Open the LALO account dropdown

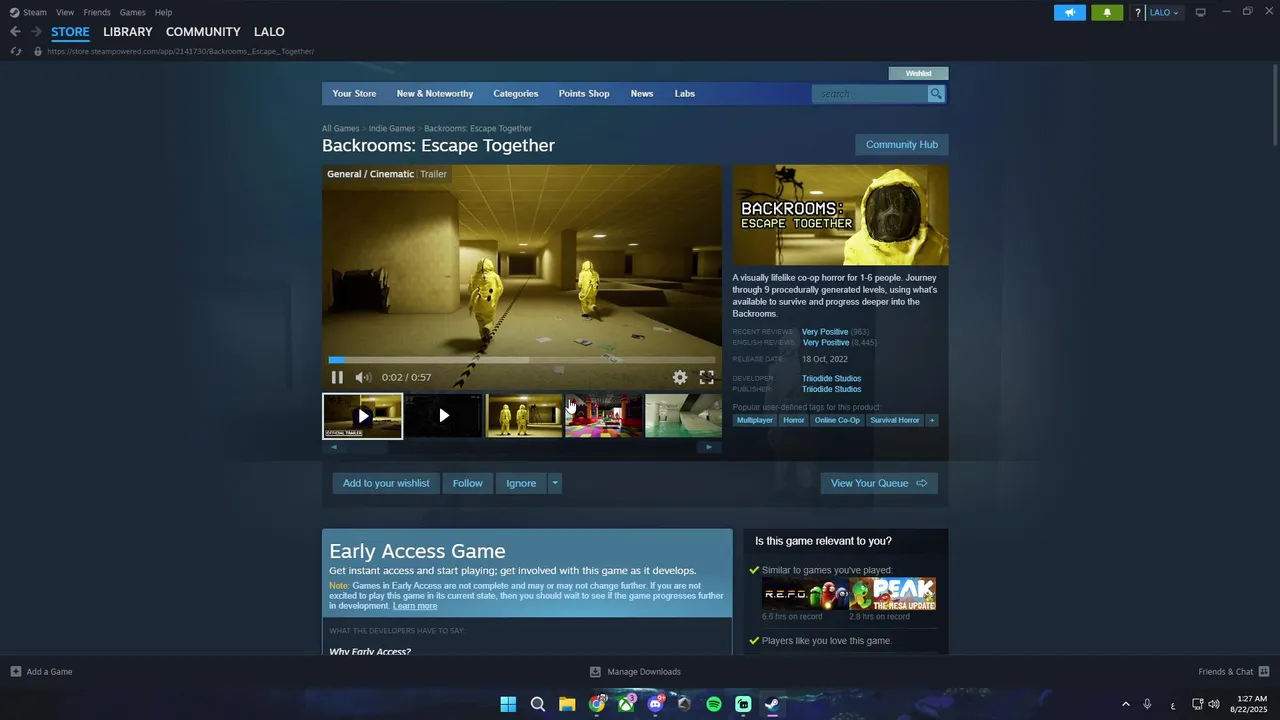[x=1164, y=13]
